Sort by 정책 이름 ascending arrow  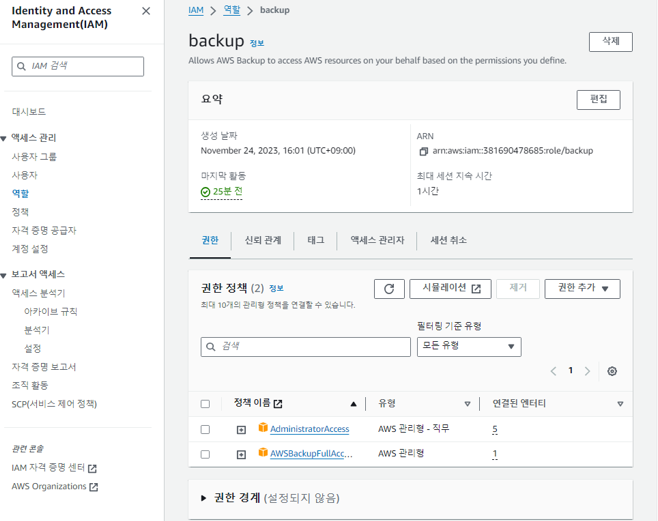coord(353,404)
